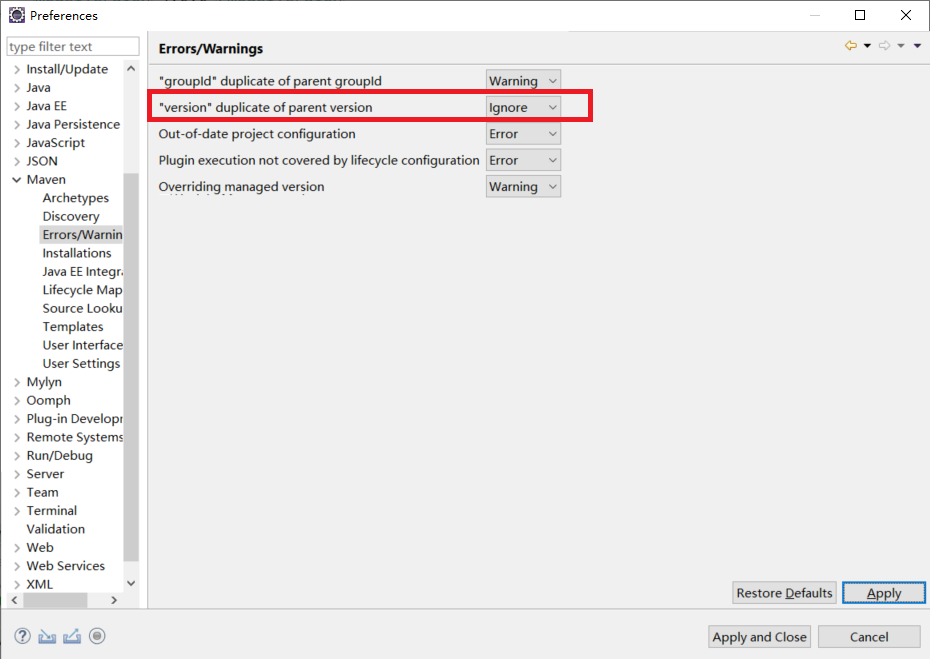934x659 pixels.
Task: Click the Export preferences icon
Action: [72, 636]
